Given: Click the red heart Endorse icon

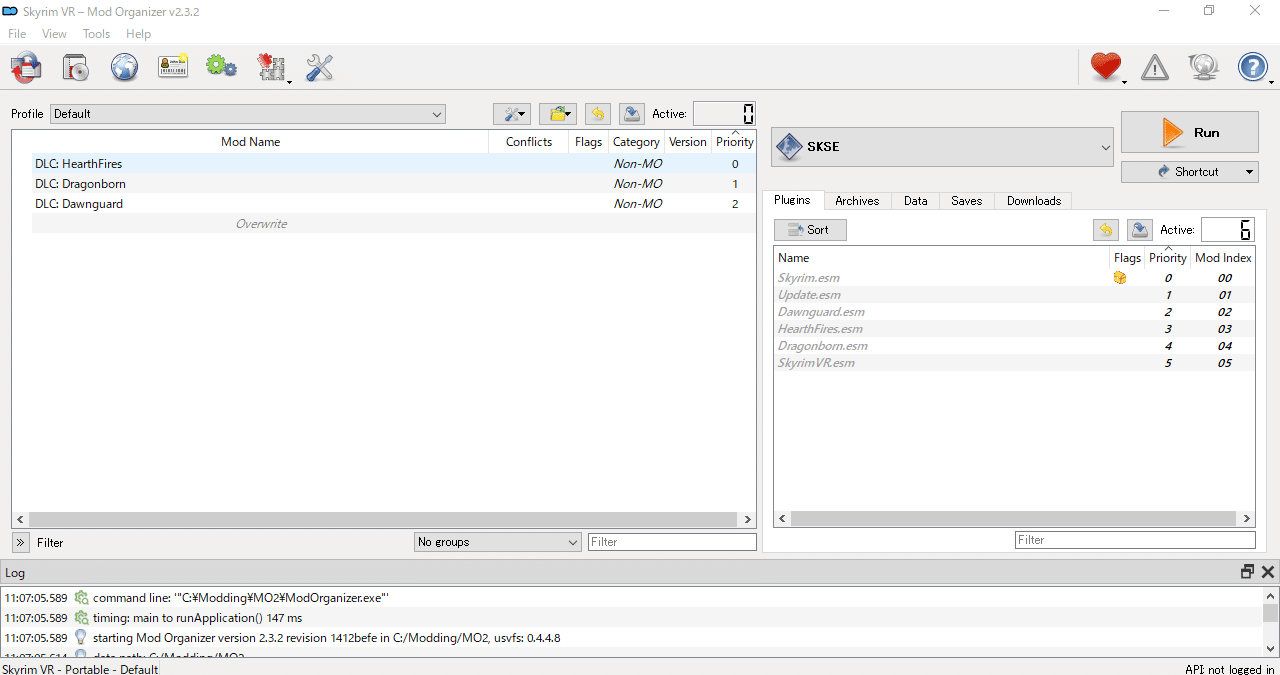Looking at the screenshot, I should coord(1105,67).
